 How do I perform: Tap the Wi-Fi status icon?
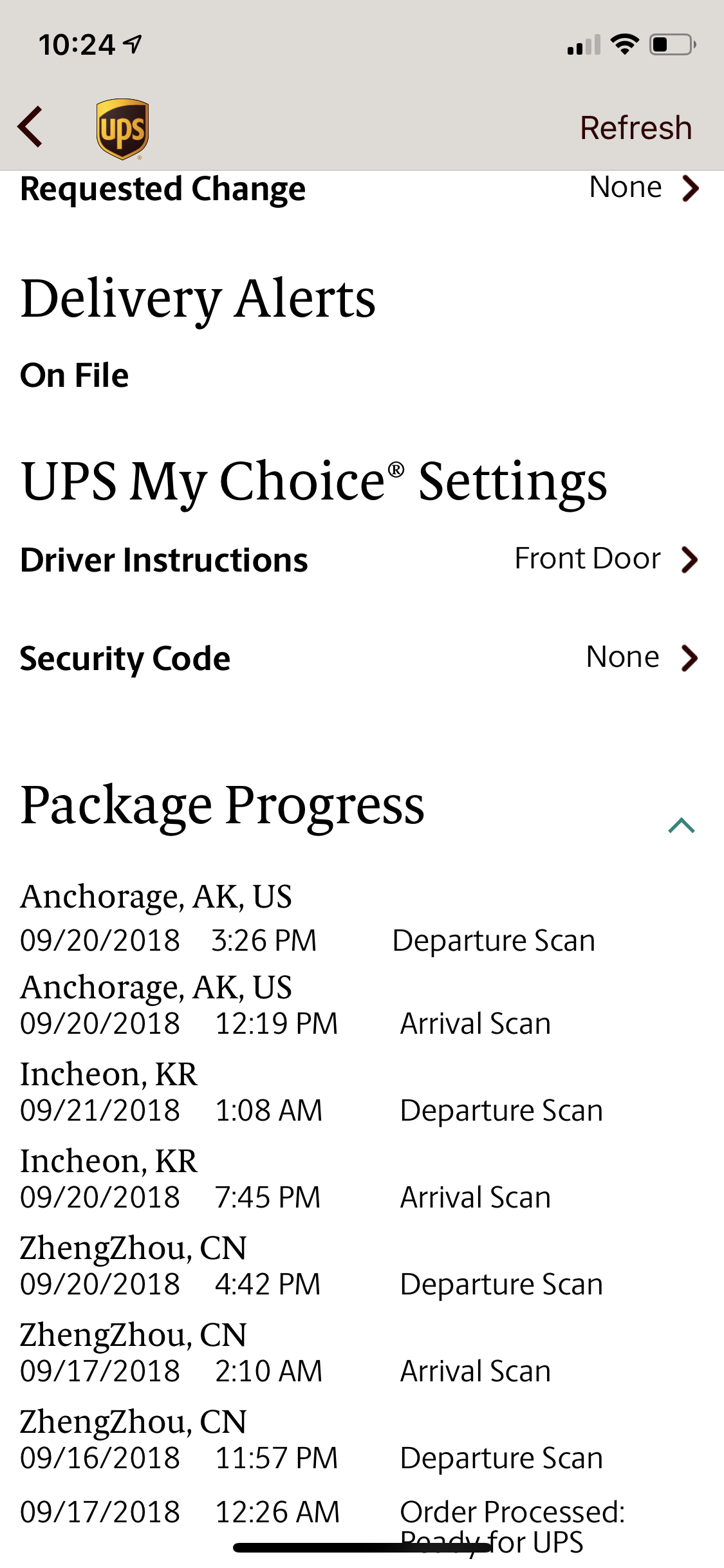coord(624,44)
